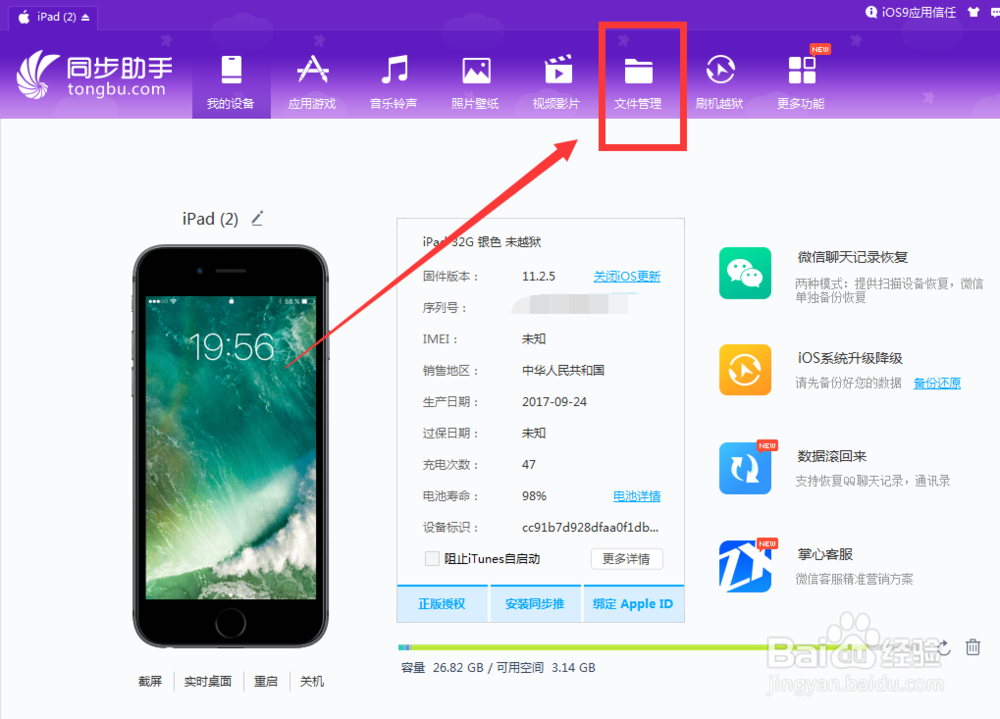The width and height of the screenshot is (1000, 719).
Task: Click 正版授权 button
Action: 442,604
